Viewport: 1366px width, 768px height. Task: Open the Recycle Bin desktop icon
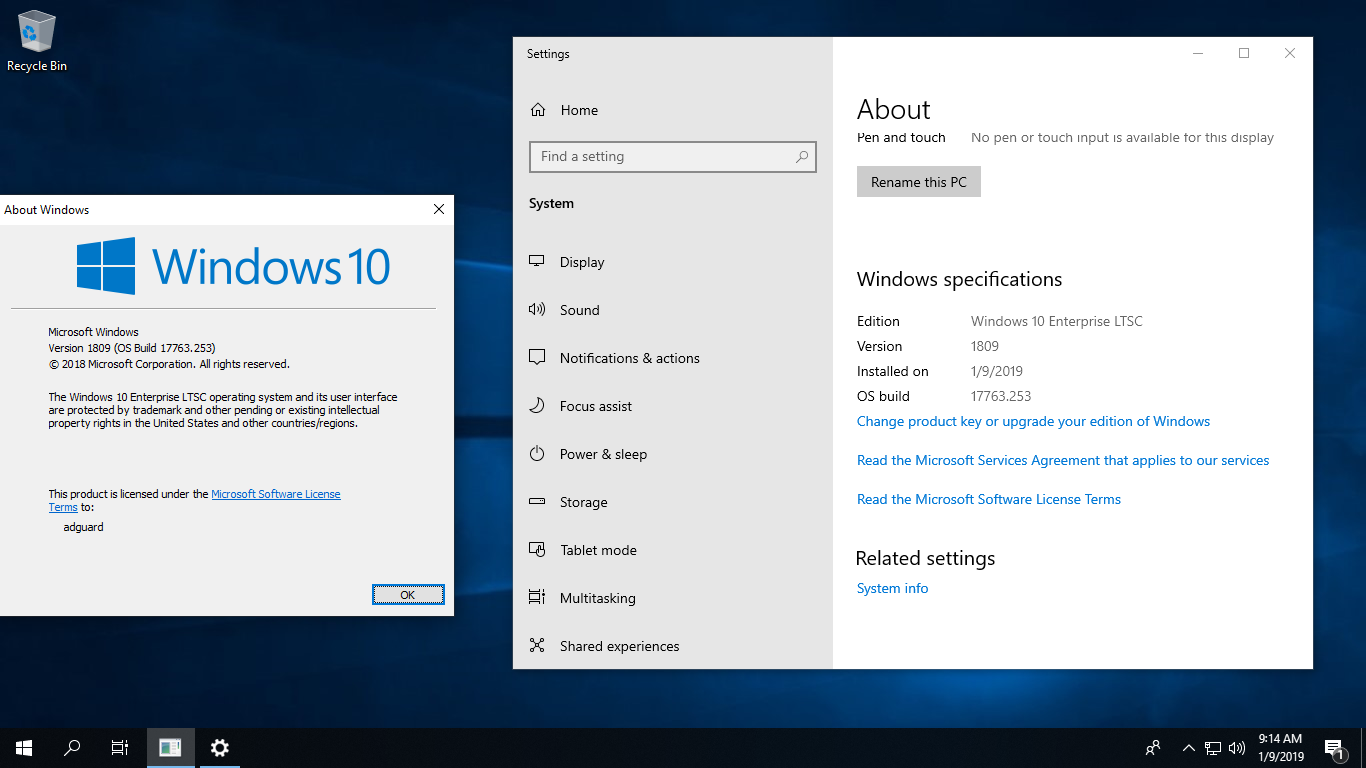[x=37, y=41]
